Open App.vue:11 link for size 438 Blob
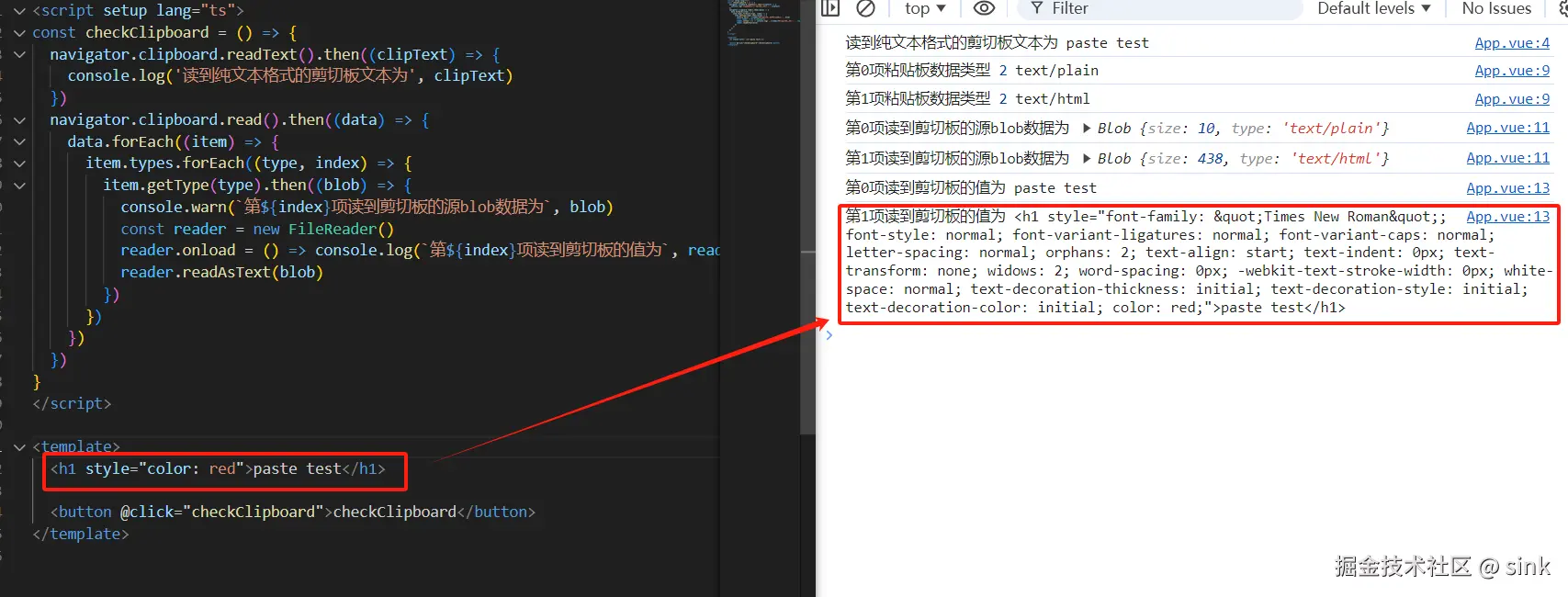The height and width of the screenshot is (597, 1568). click(1507, 158)
